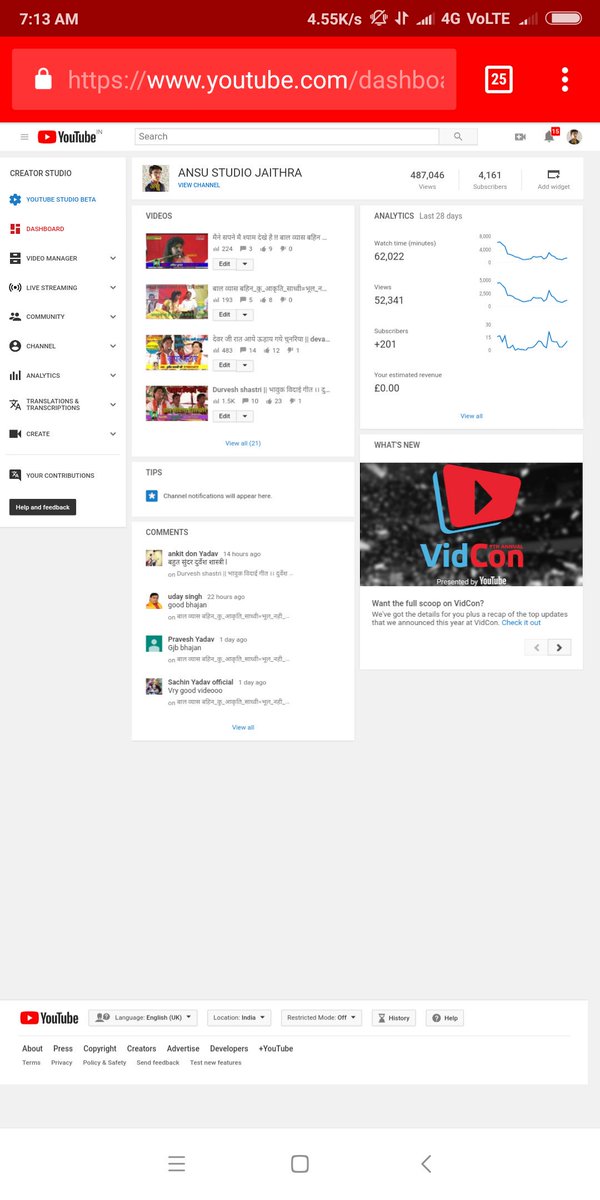Expand the Create sidebar section

click(112, 434)
